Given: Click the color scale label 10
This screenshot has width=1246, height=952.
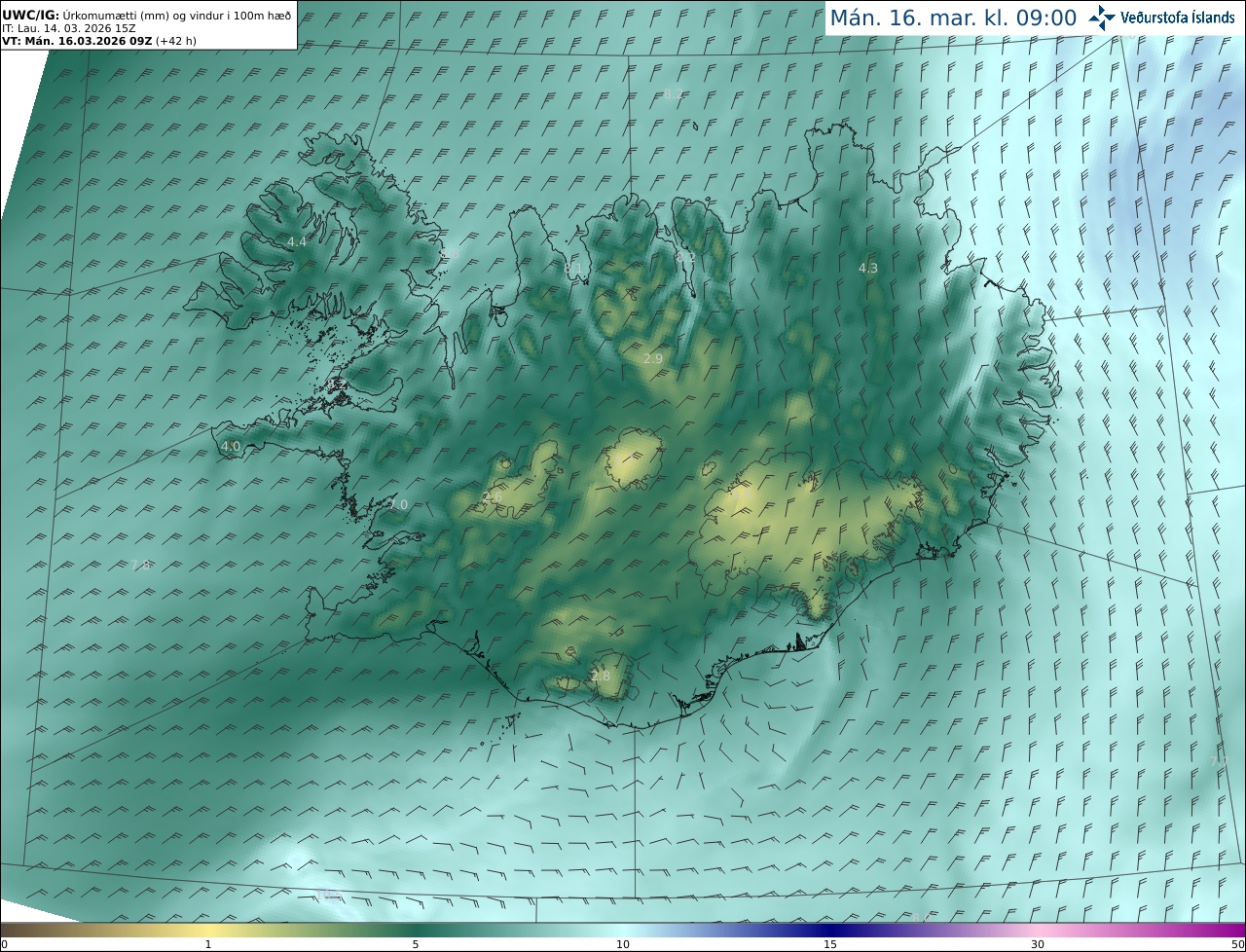Looking at the screenshot, I should coord(623,944).
